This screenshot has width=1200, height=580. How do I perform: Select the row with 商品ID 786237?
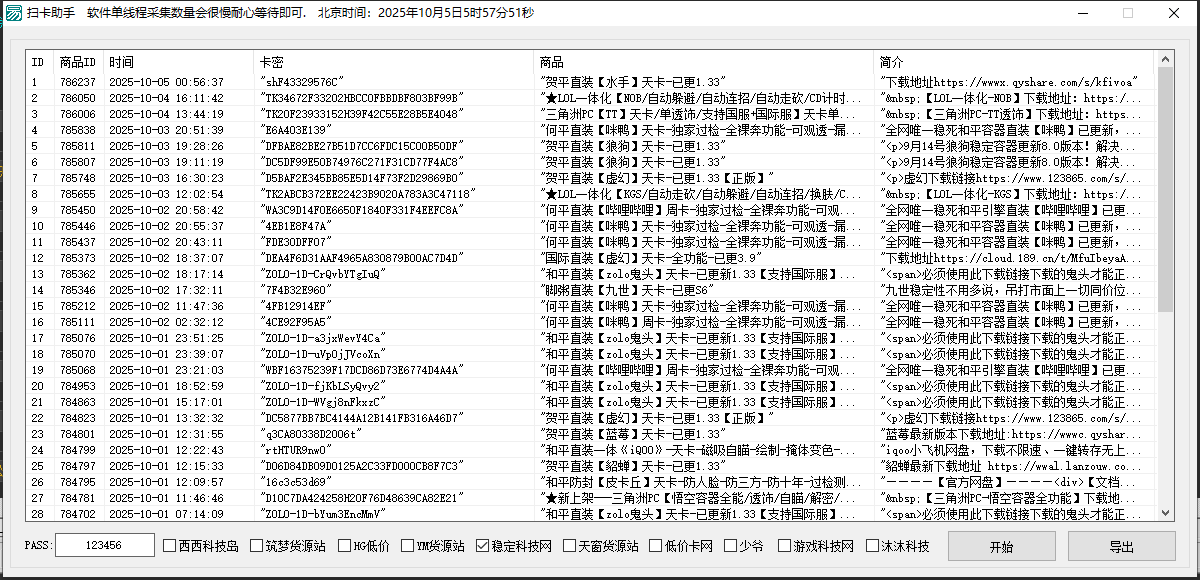click(300, 82)
